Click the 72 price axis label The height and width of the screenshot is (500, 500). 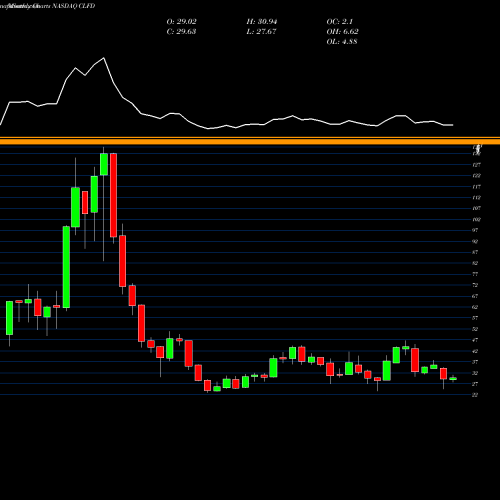coord(475,285)
